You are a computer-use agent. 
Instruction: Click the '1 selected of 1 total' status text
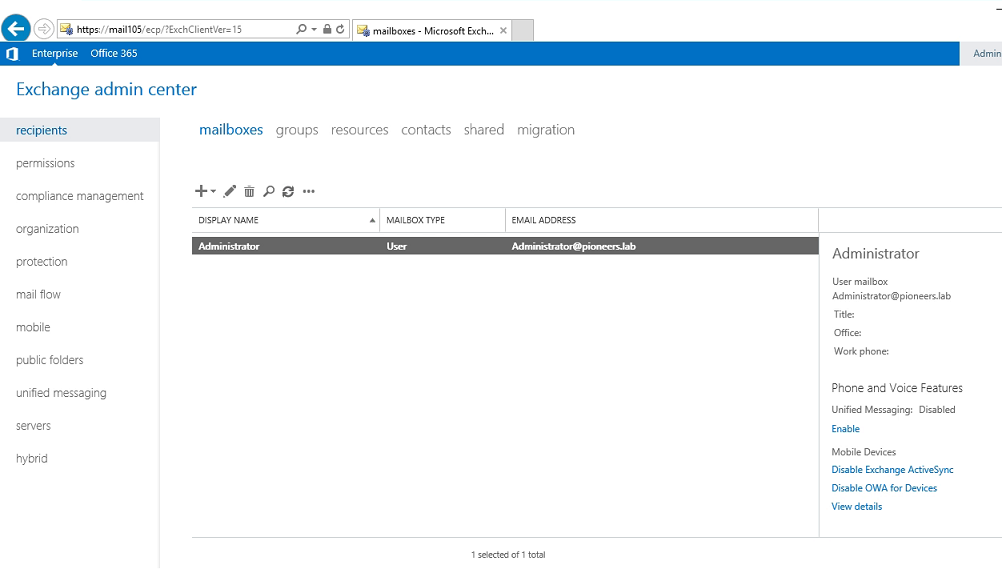pos(508,554)
